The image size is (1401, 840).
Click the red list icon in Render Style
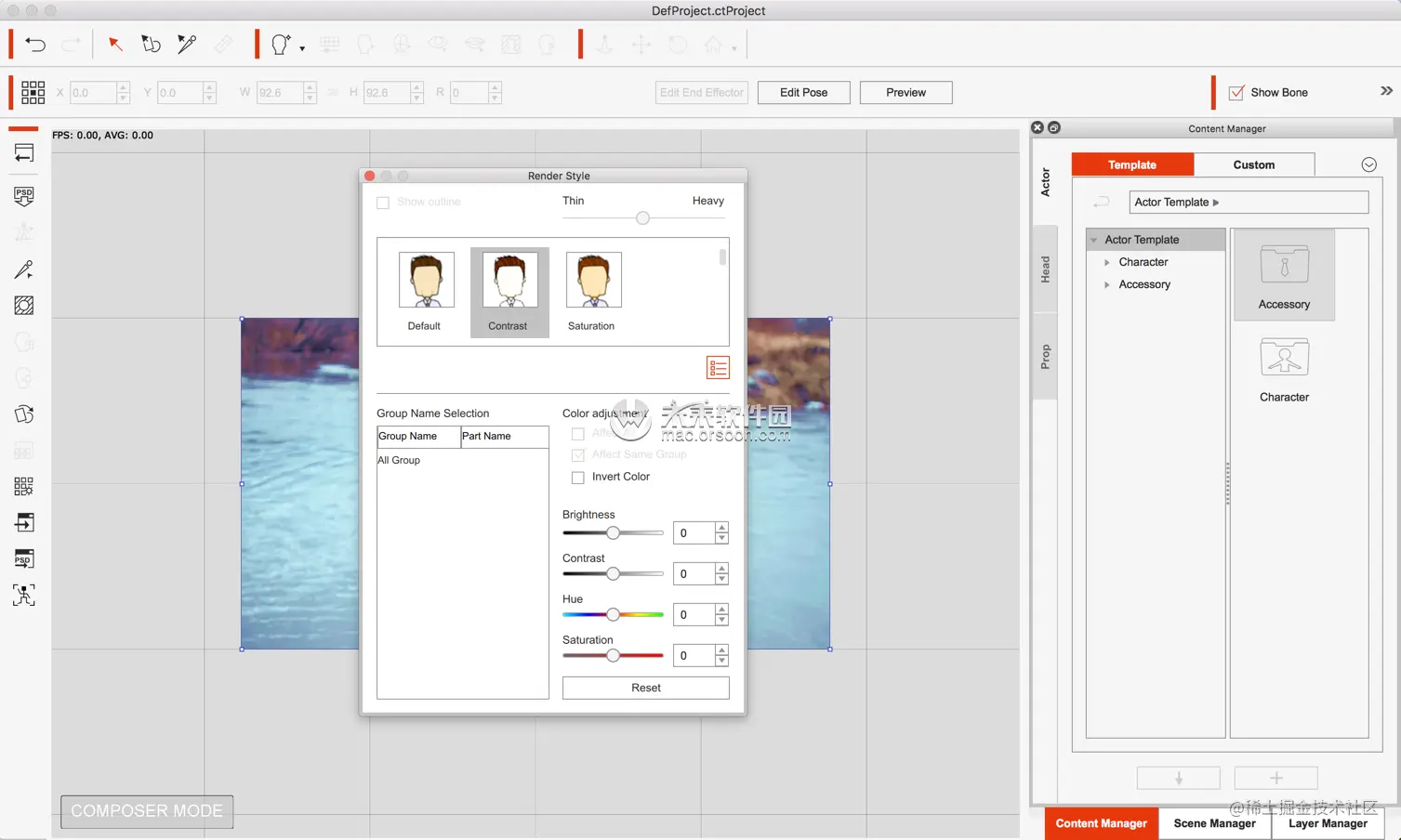click(718, 368)
